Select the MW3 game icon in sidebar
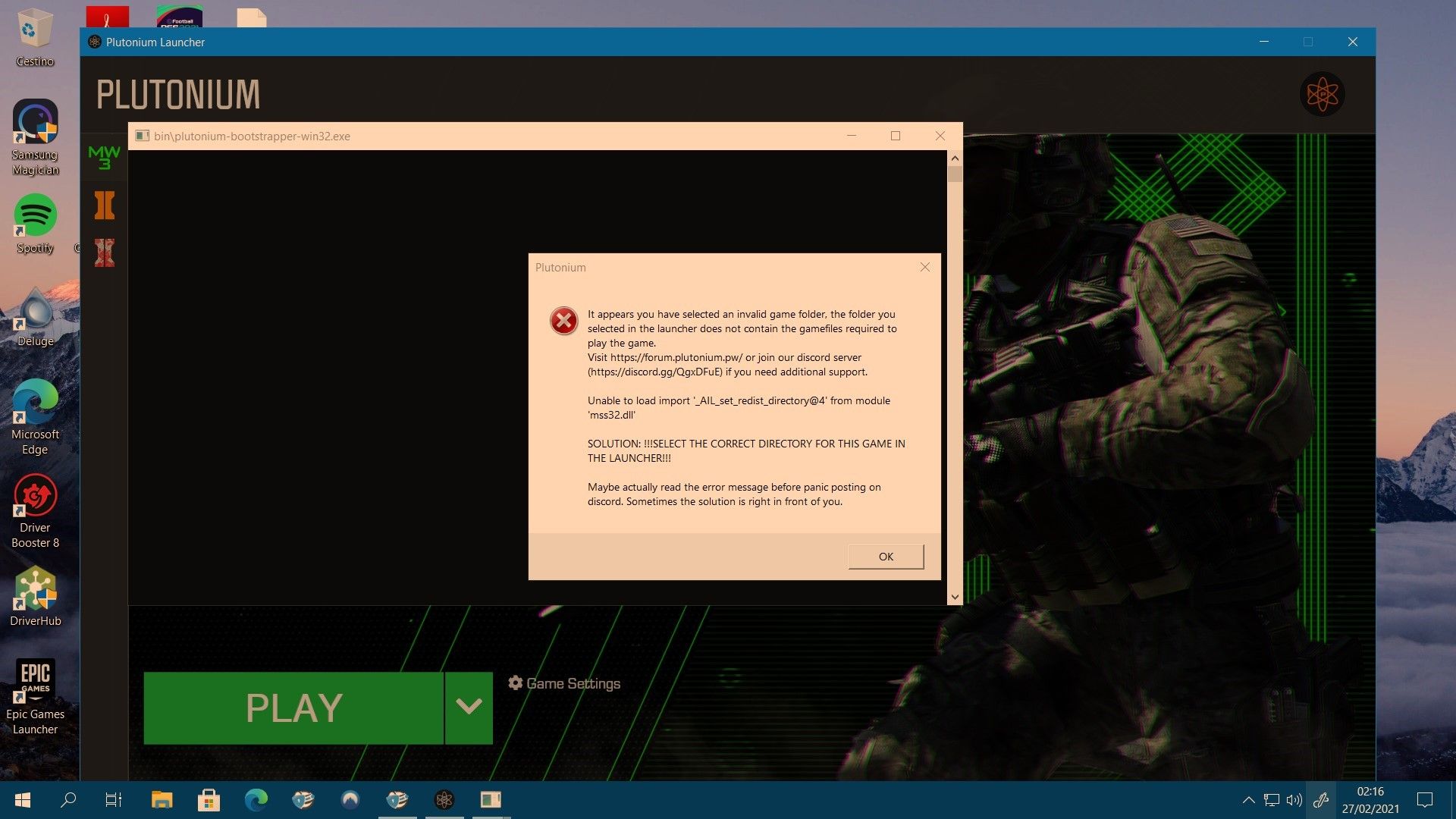The image size is (1456, 819). pyautogui.click(x=104, y=157)
